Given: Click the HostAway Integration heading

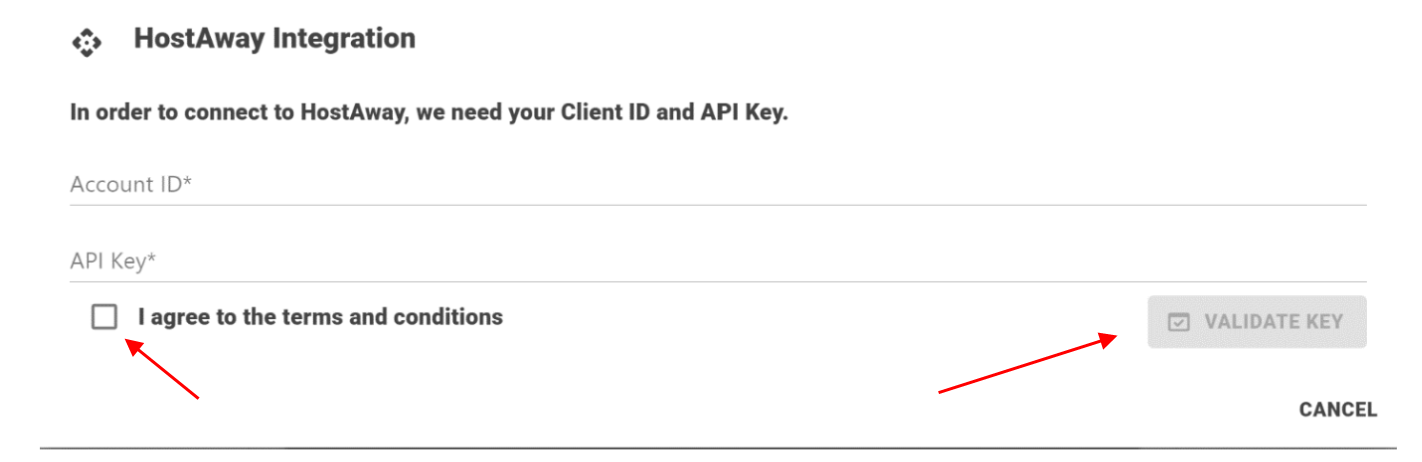Looking at the screenshot, I should point(275,39).
